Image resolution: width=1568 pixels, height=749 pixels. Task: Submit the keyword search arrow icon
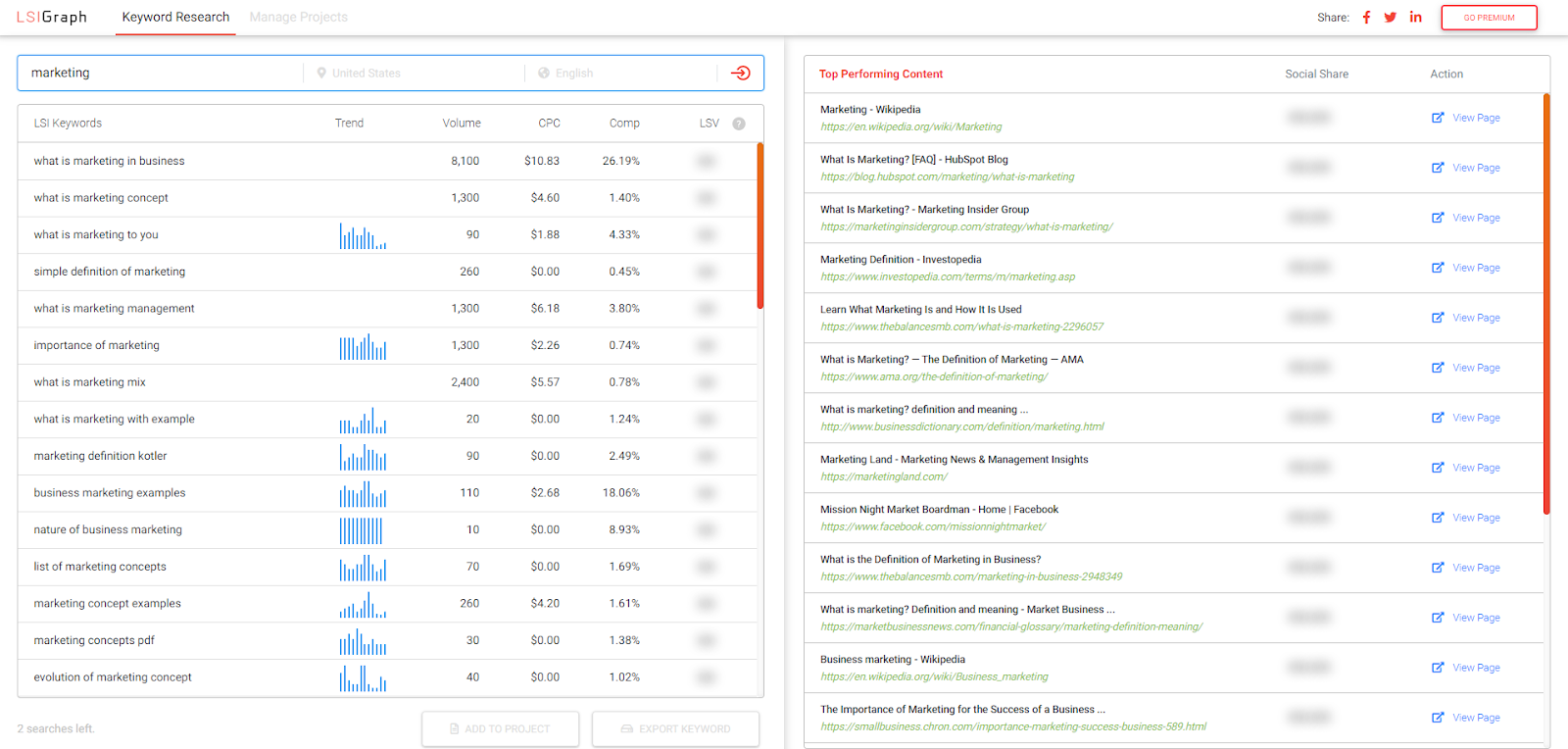point(741,73)
